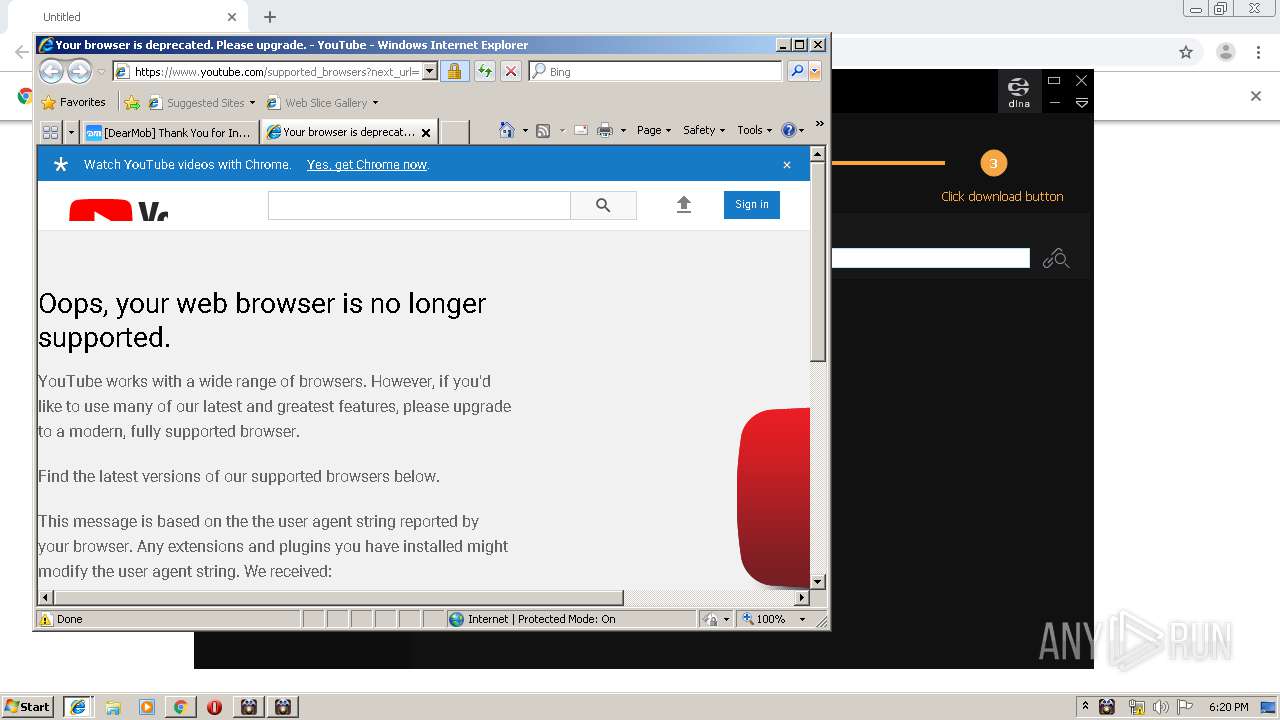Click the yellow warning icon in IE status bar

[x=45, y=619]
